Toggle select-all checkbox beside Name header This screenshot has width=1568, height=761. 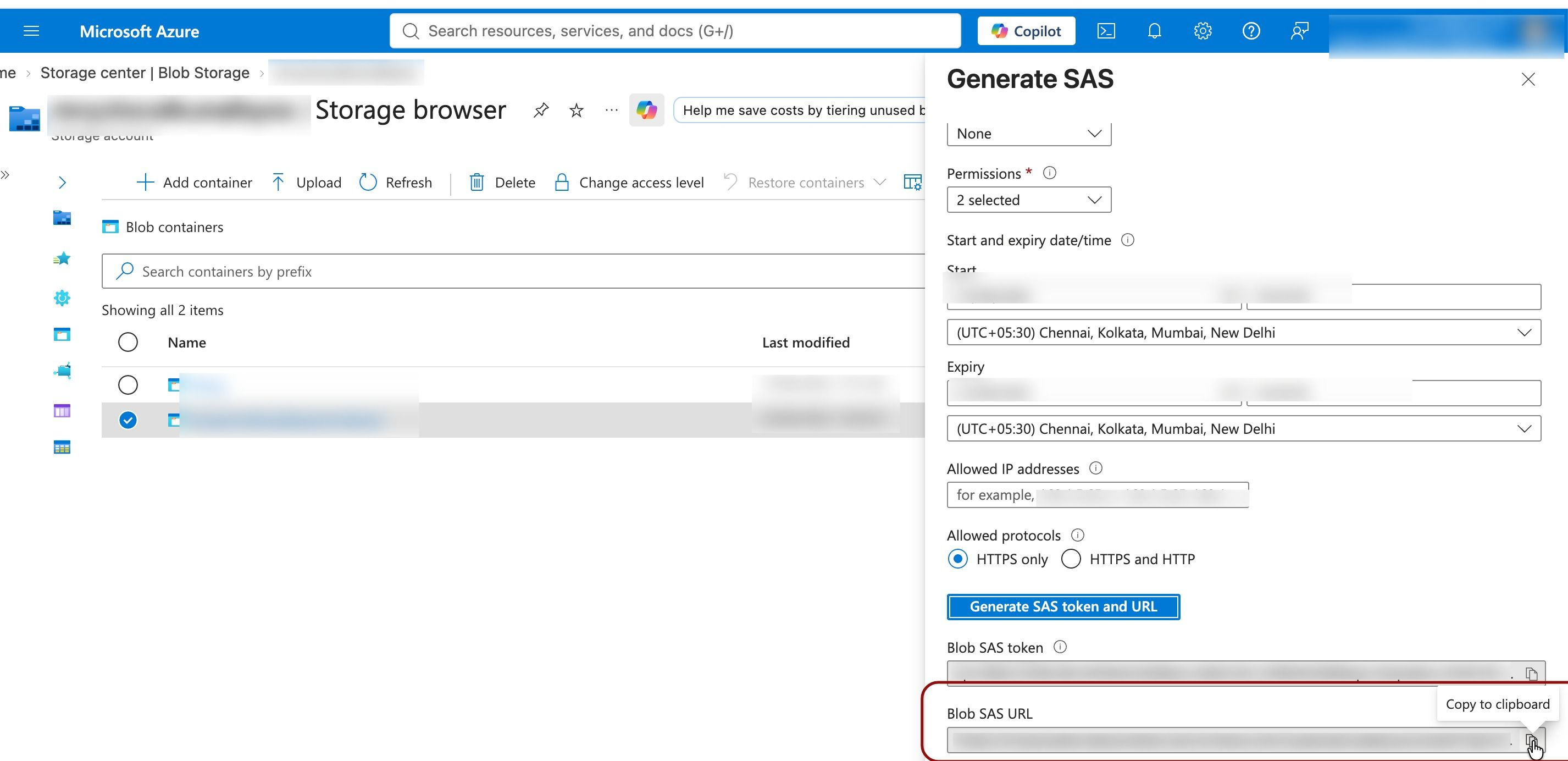(x=128, y=342)
